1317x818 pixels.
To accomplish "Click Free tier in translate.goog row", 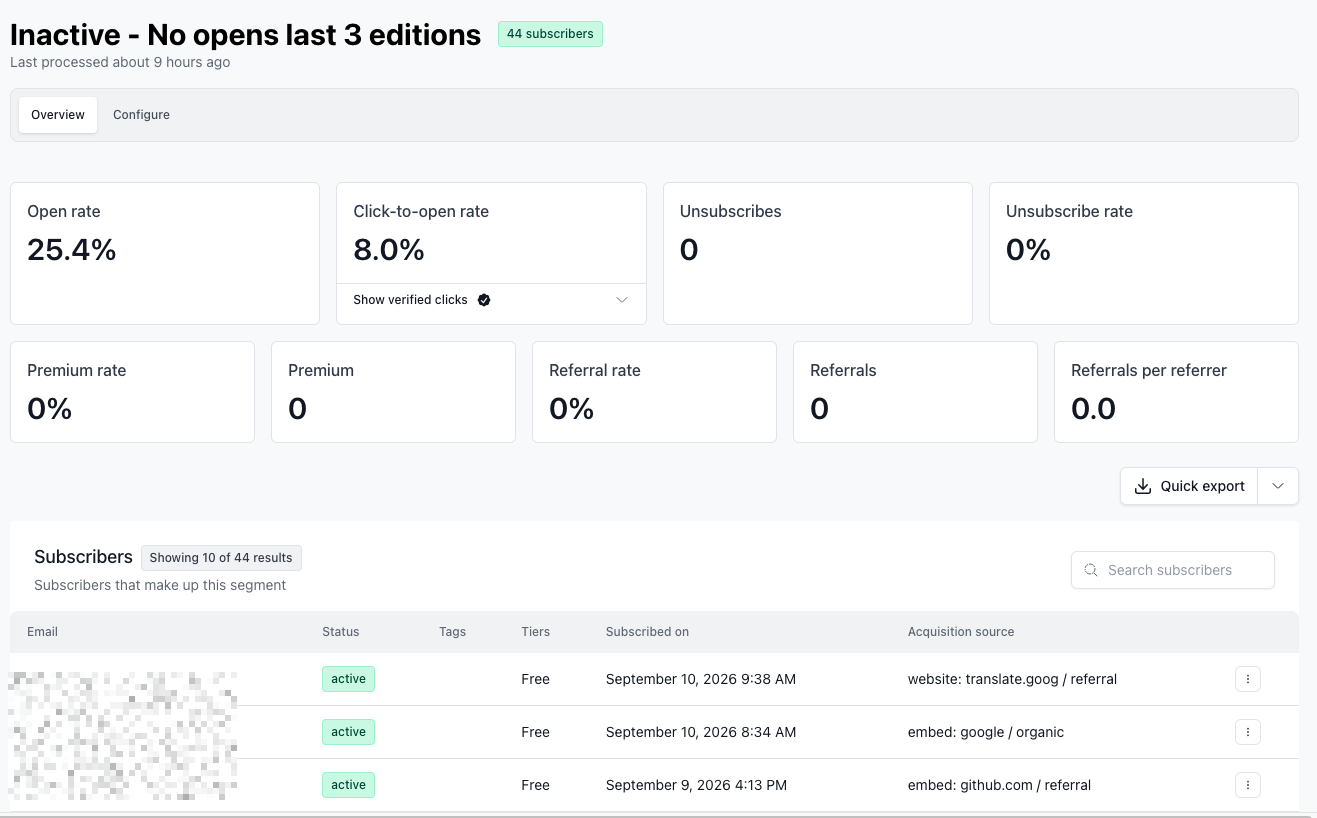I will [x=535, y=679].
